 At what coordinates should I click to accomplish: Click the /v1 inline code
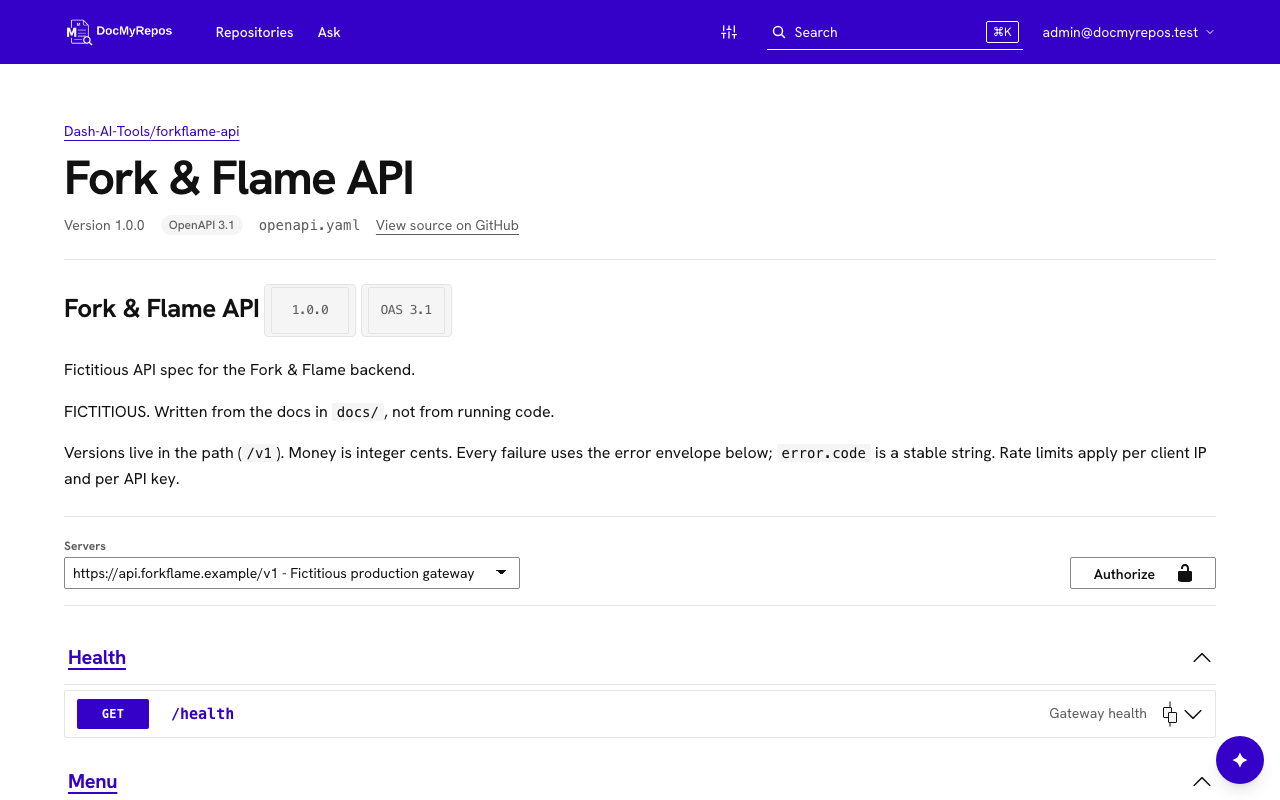(x=259, y=453)
